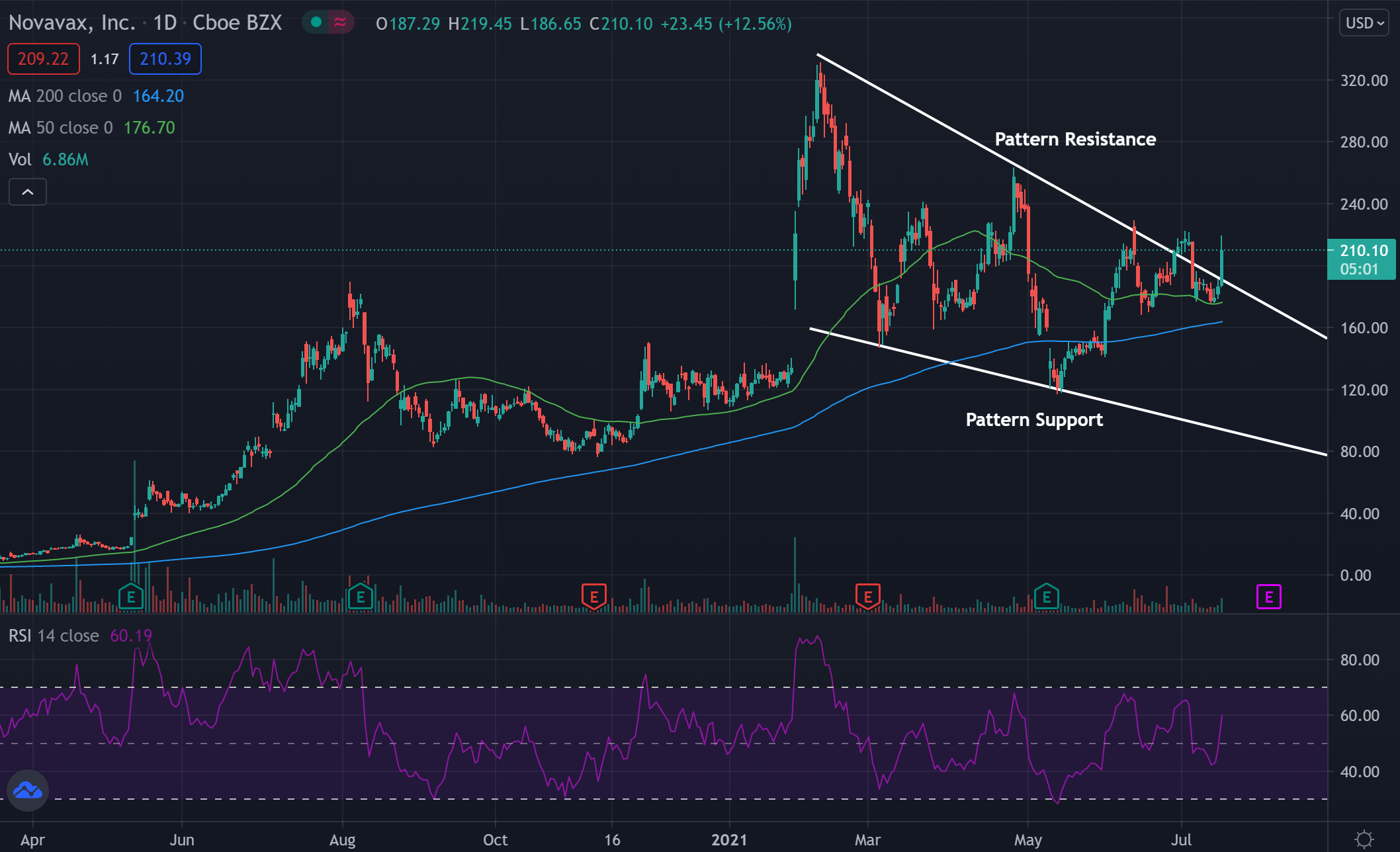Collapse the indicator legend with chevron button
The image size is (1400, 852).
tap(28, 192)
